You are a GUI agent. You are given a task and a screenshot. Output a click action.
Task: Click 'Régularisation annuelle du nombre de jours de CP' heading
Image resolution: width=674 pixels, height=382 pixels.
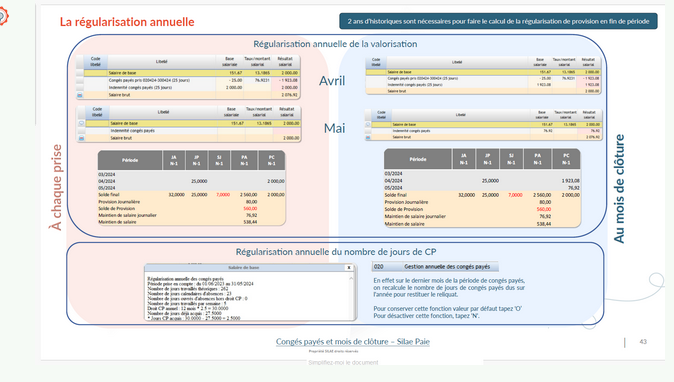click(x=336, y=252)
